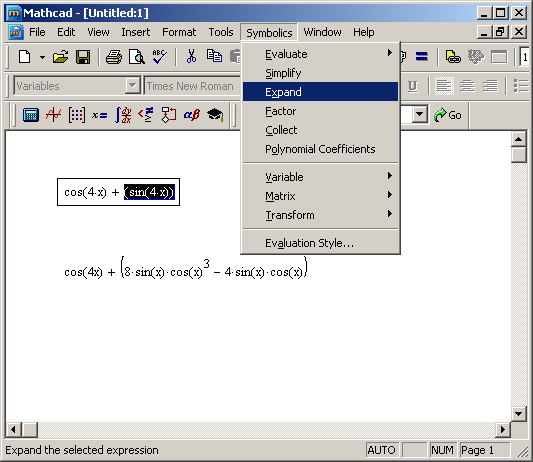Screen dimensions: 533x462
Task: Click the Mathcad document icon in menu bar
Action: tap(16, 32)
